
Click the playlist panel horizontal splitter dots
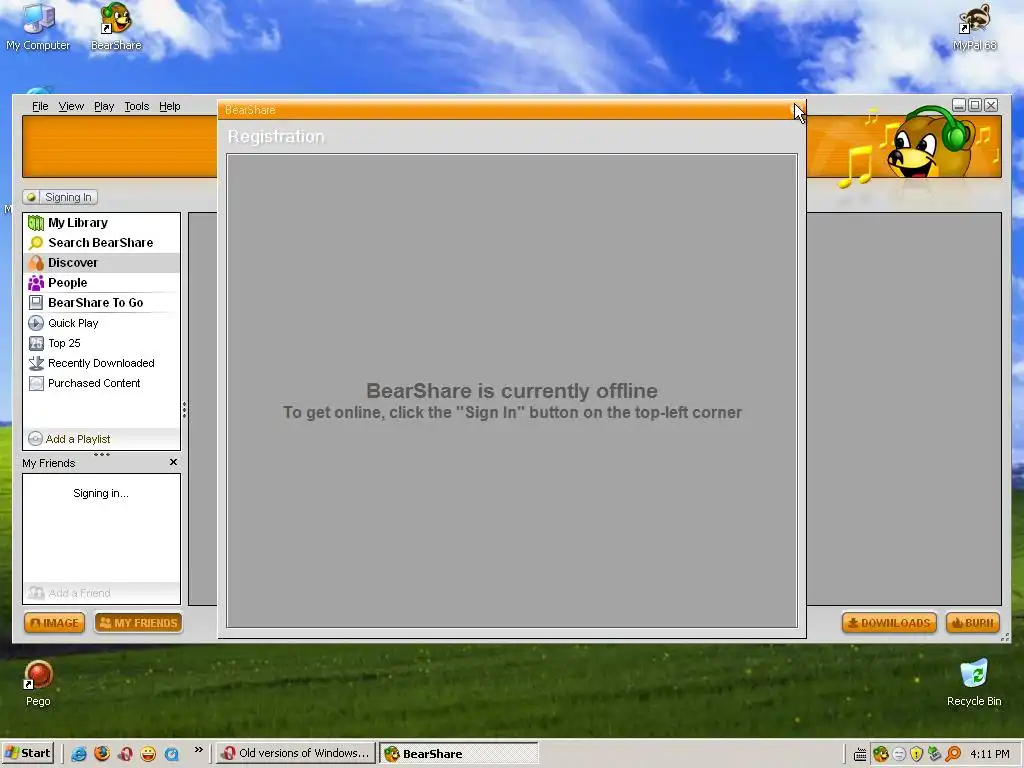pos(102,454)
